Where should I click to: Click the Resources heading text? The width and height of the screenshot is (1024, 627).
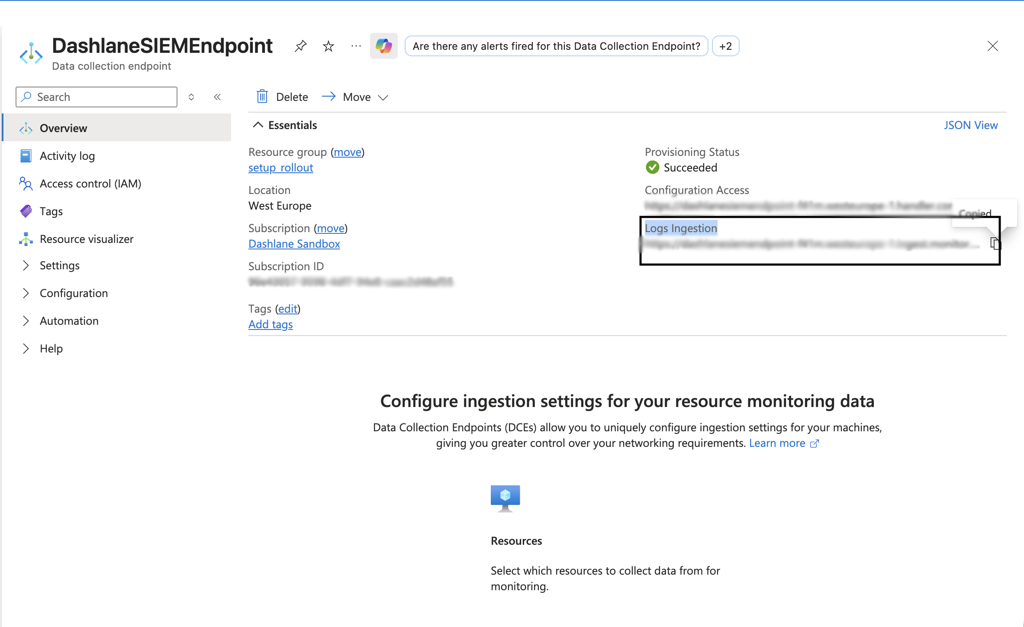tap(516, 541)
